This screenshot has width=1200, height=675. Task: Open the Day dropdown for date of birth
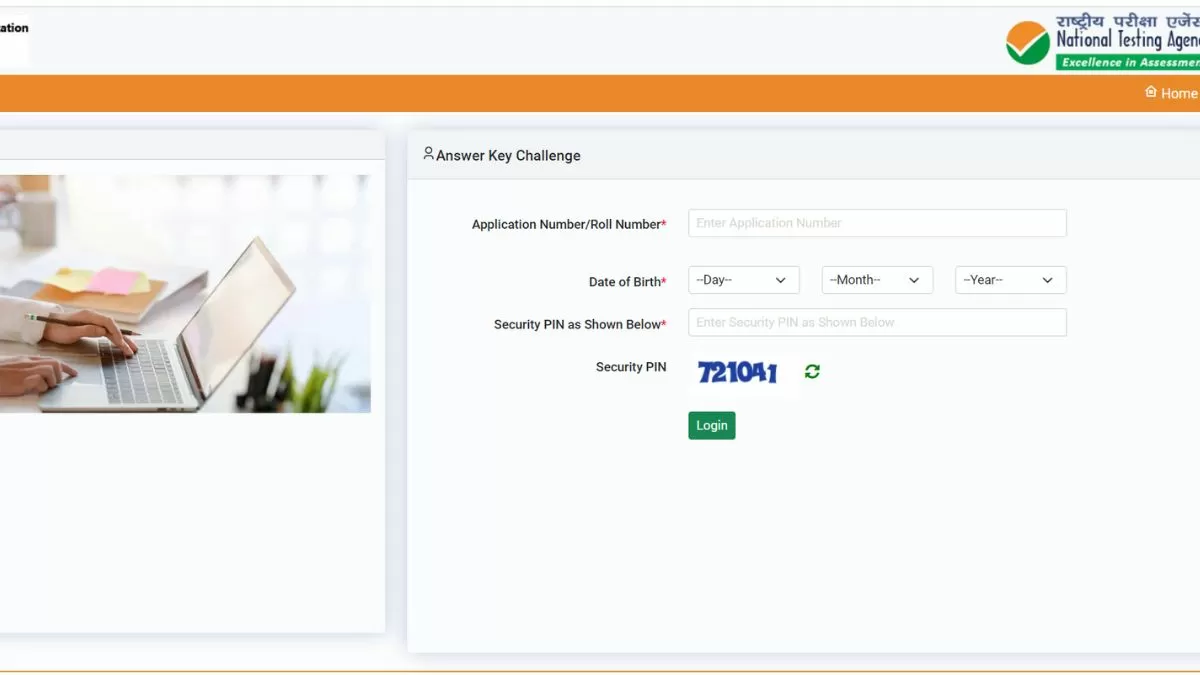(x=743, y=280)
